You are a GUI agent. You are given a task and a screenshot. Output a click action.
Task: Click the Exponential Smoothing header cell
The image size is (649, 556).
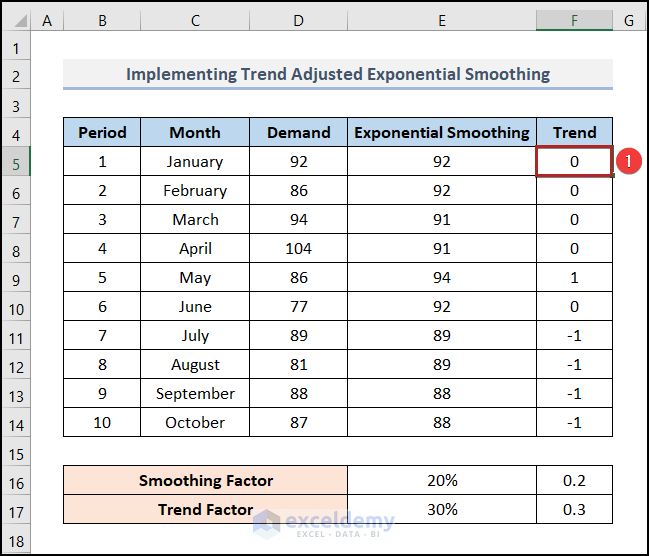(x=441, y=132)
